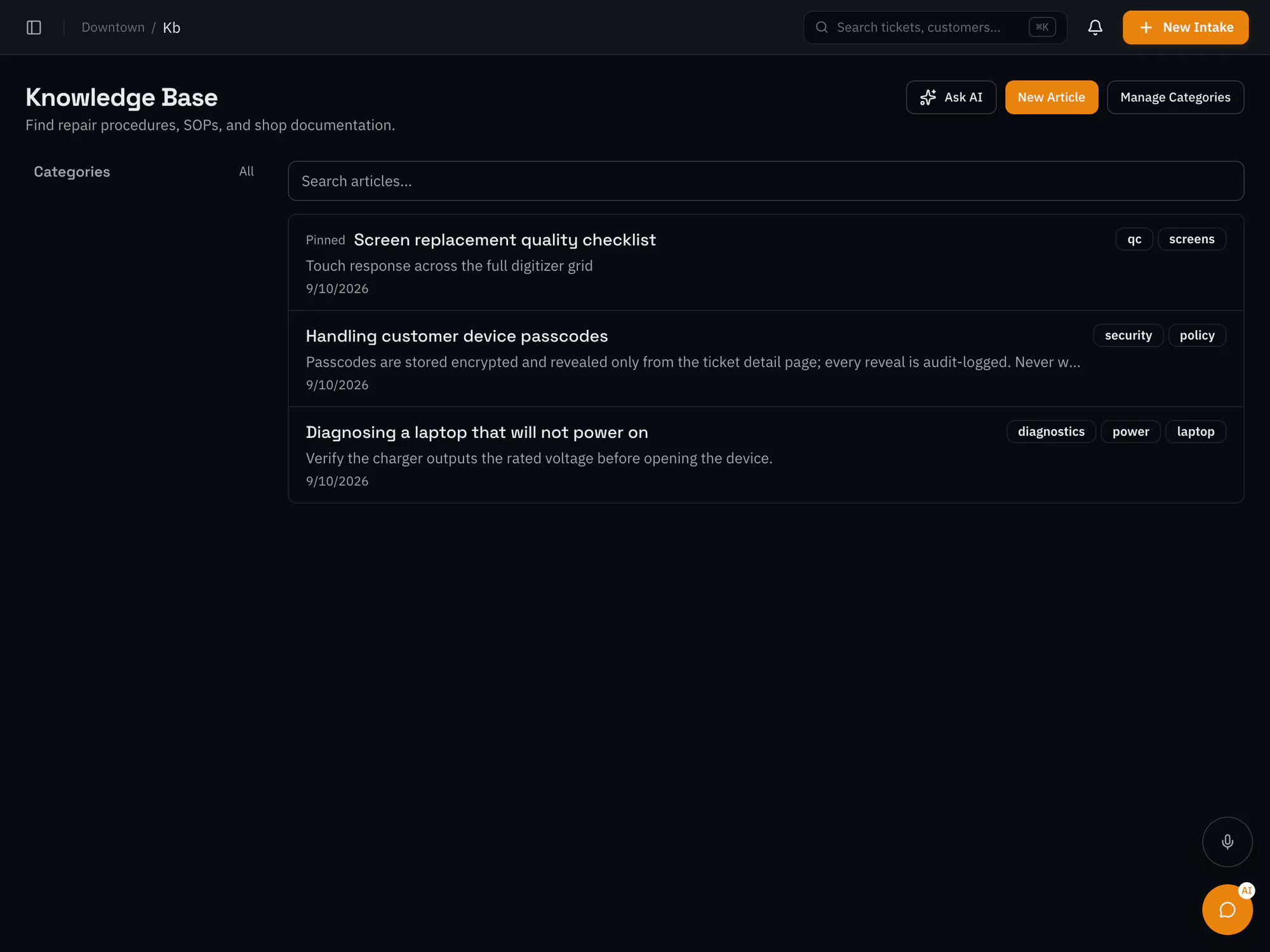Click the Ask AI sparkle icon

[x=928, y=97]
